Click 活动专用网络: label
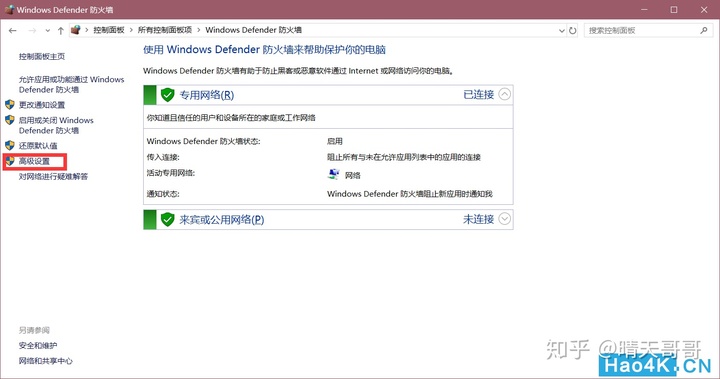 [x=171, y=173]
